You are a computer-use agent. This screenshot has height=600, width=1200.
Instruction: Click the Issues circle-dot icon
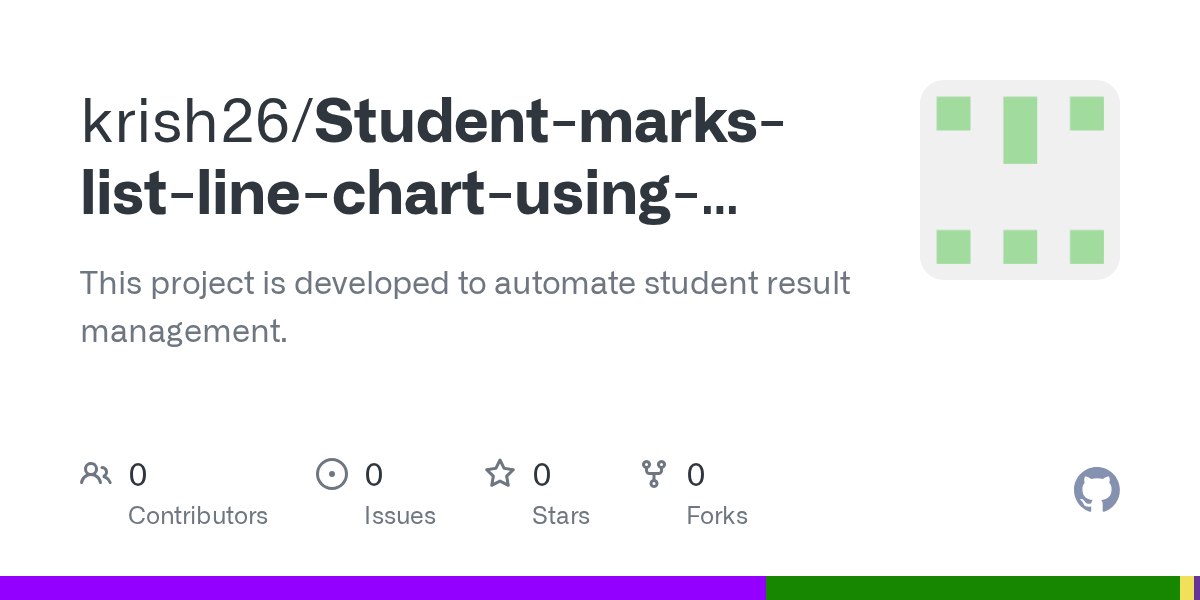coord(332,474)
